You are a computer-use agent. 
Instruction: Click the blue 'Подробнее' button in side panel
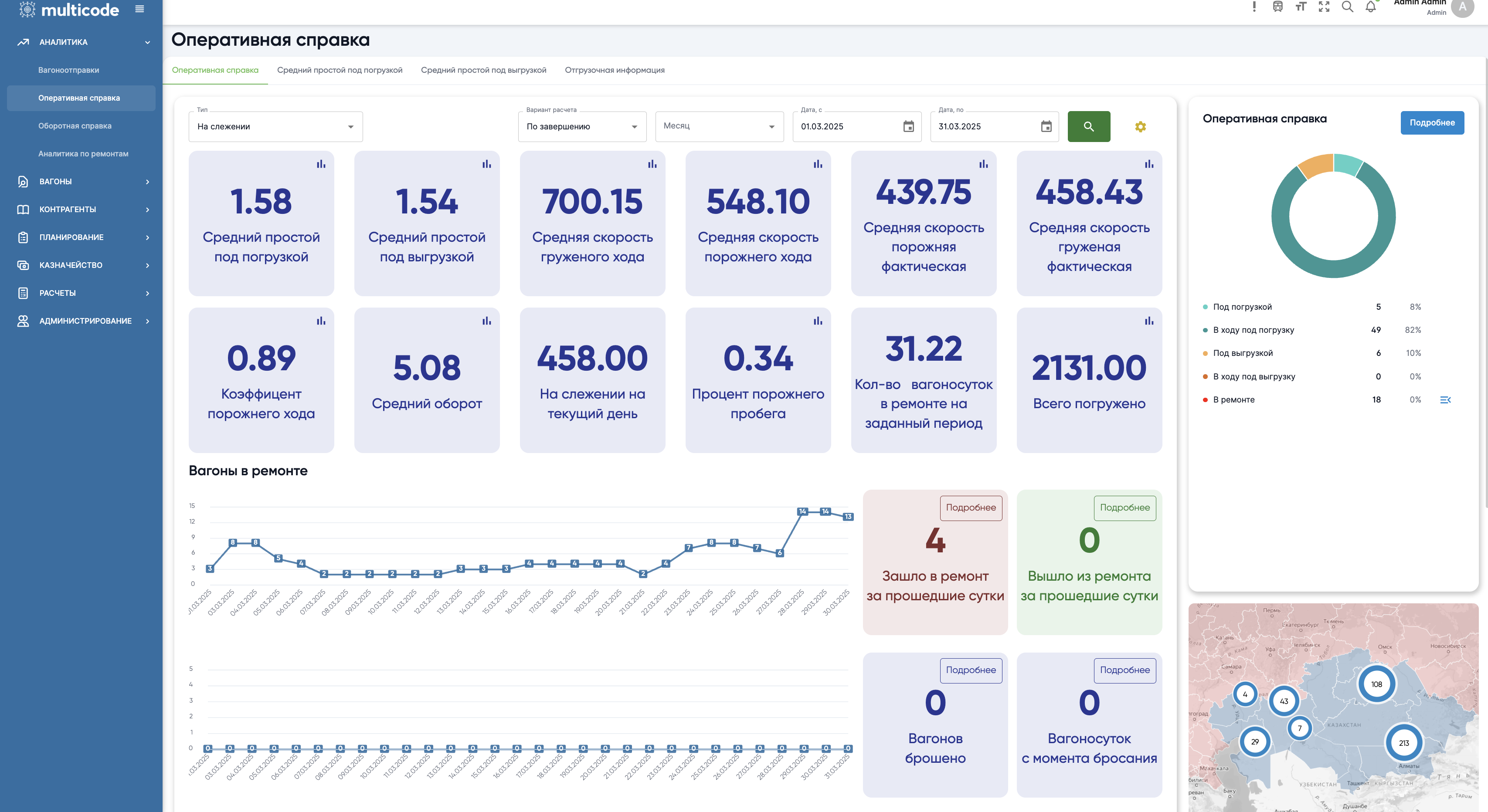coord(1431,122)
